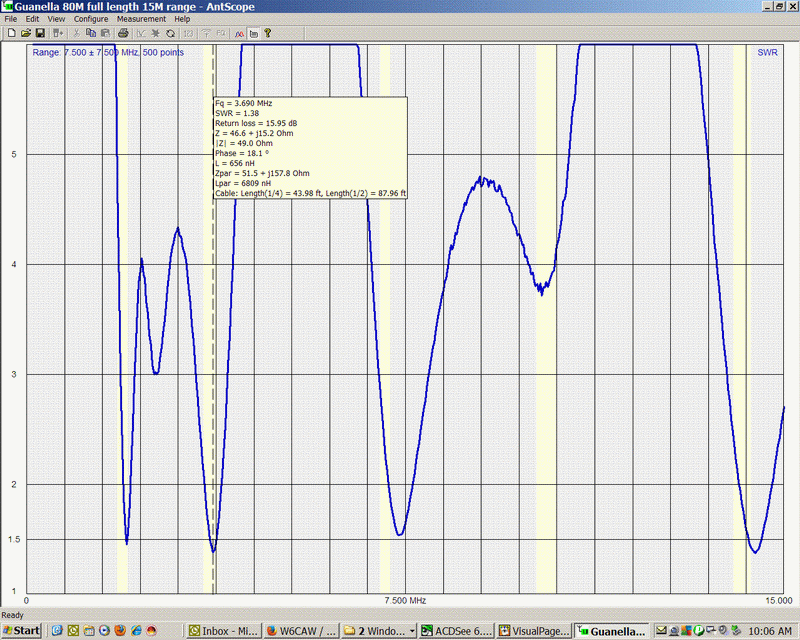Screen dimensions: 800x640
Task: Open the Configure menu
Action: [x=91, y=19]
